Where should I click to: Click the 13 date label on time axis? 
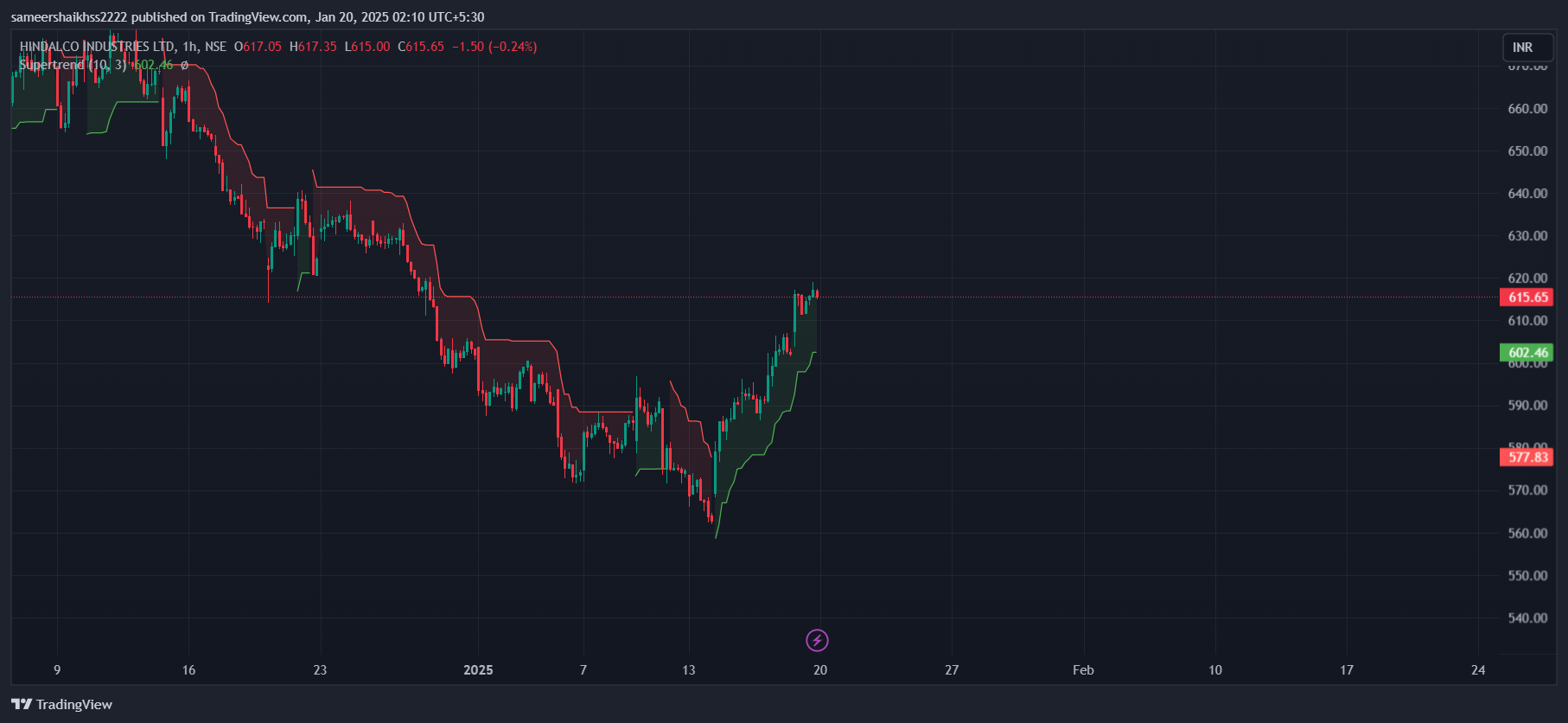[x=688, y=669]
